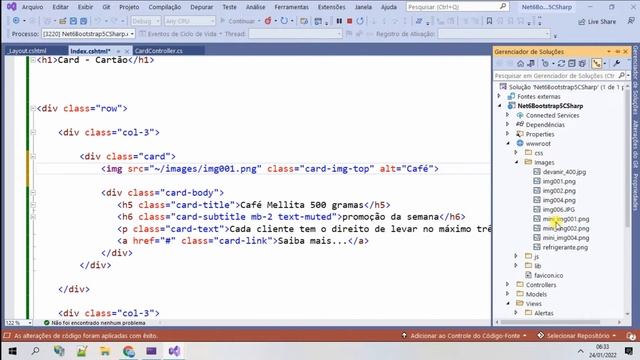This screenshot has width=640, height=360.
Task: Save the current file with Save icon
Action: point(73,21)
